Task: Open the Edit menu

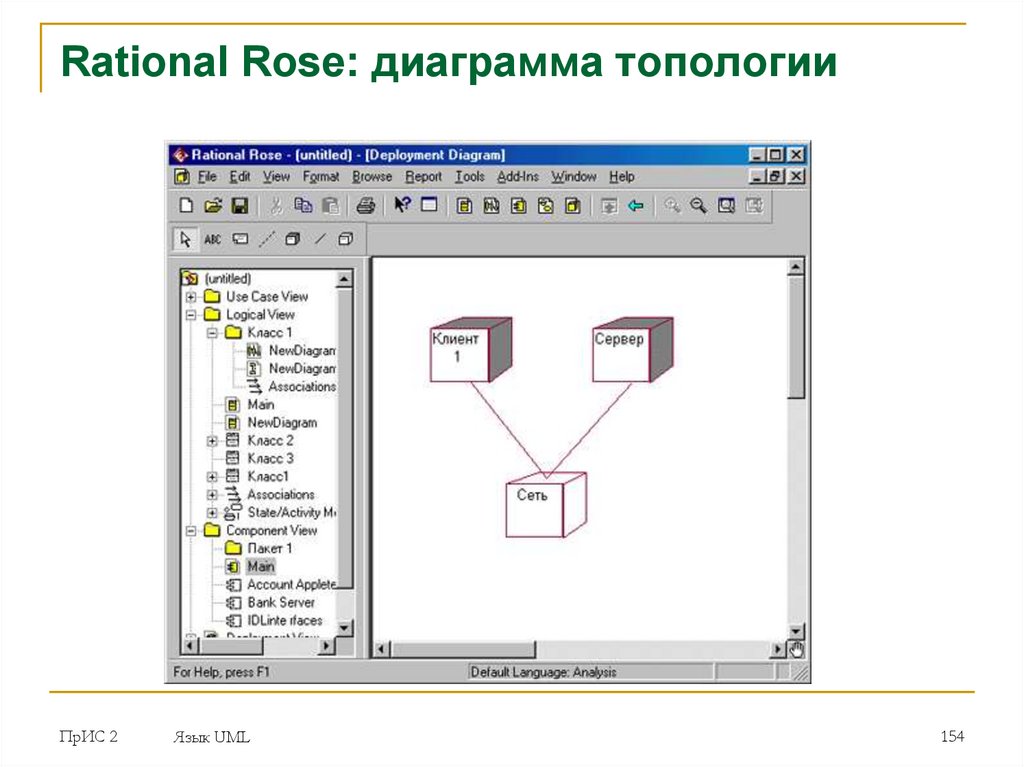Action: point(240,176)
